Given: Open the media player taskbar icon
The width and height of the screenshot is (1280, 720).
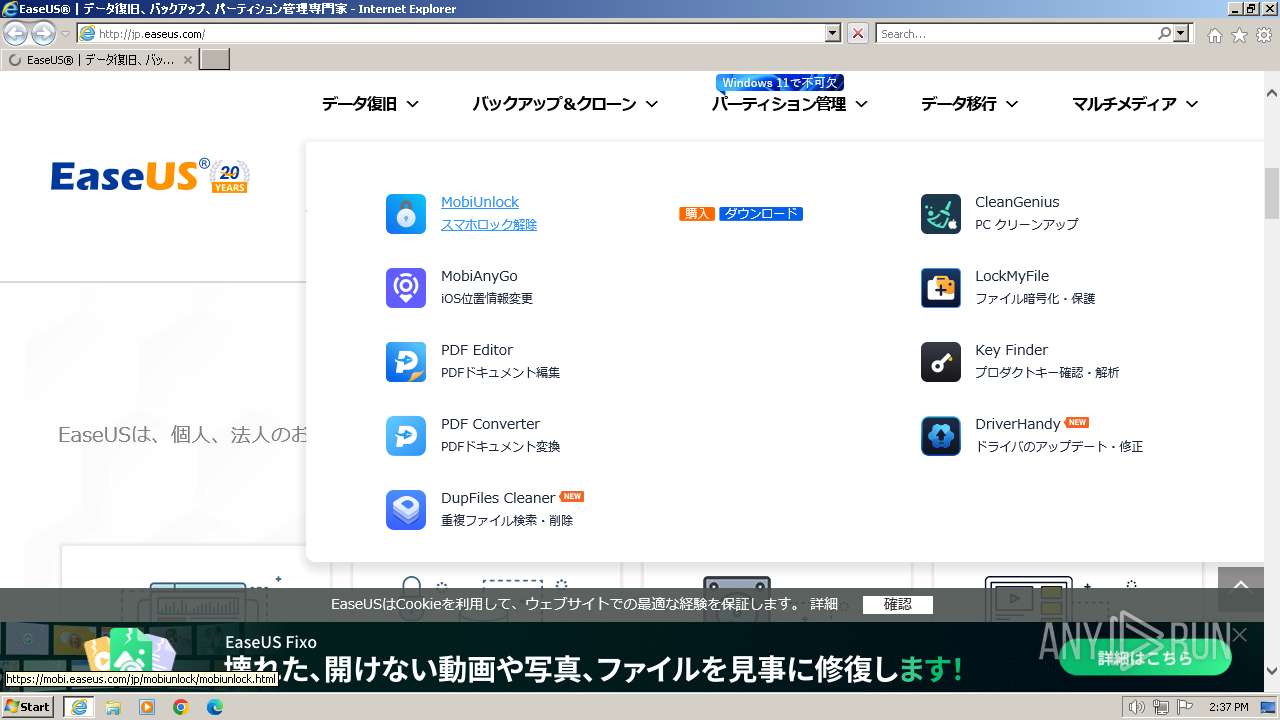Looking at the screenshot, I should coord(147,707).
